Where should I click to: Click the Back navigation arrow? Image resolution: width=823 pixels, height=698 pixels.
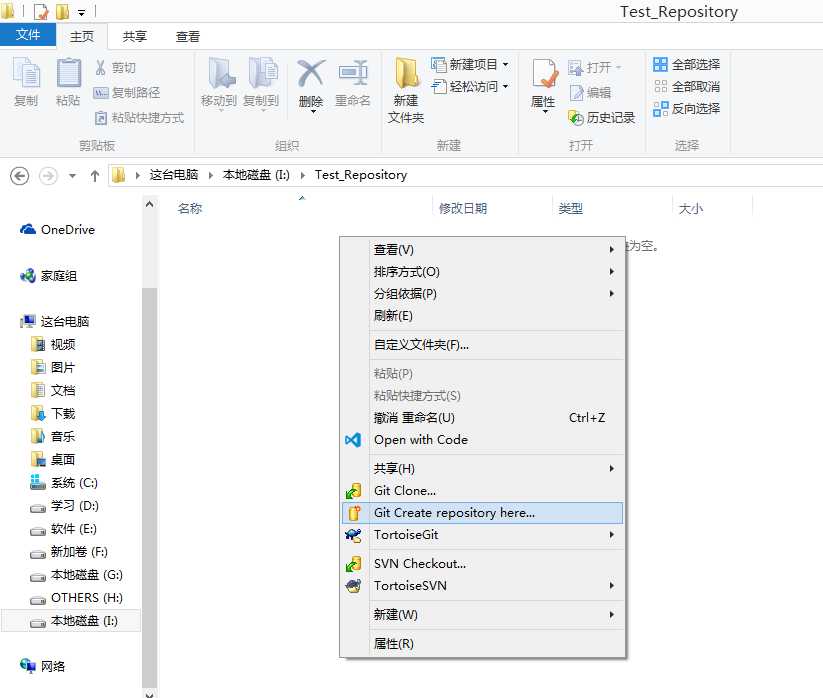point(20,175)
